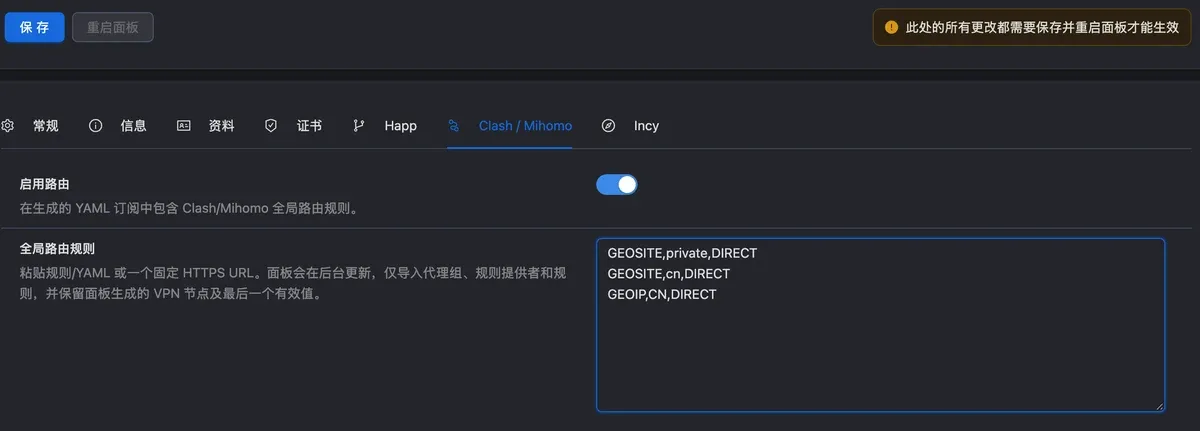Click the GEOIP,CN,DIRECT rule line
This screenshot has width=1200, height=431.
[x=662, y=294]
